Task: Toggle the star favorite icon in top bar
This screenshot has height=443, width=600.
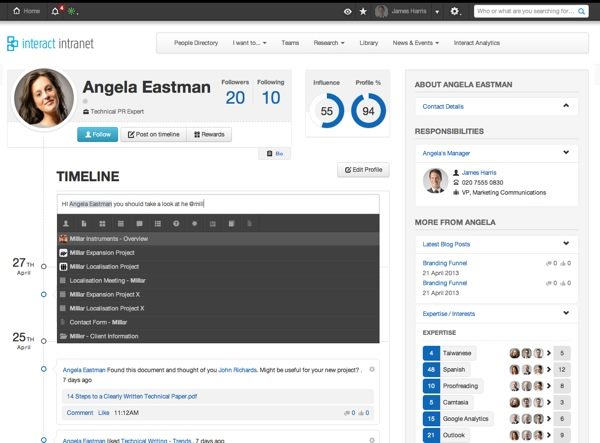Action: (x=363, y=11)
